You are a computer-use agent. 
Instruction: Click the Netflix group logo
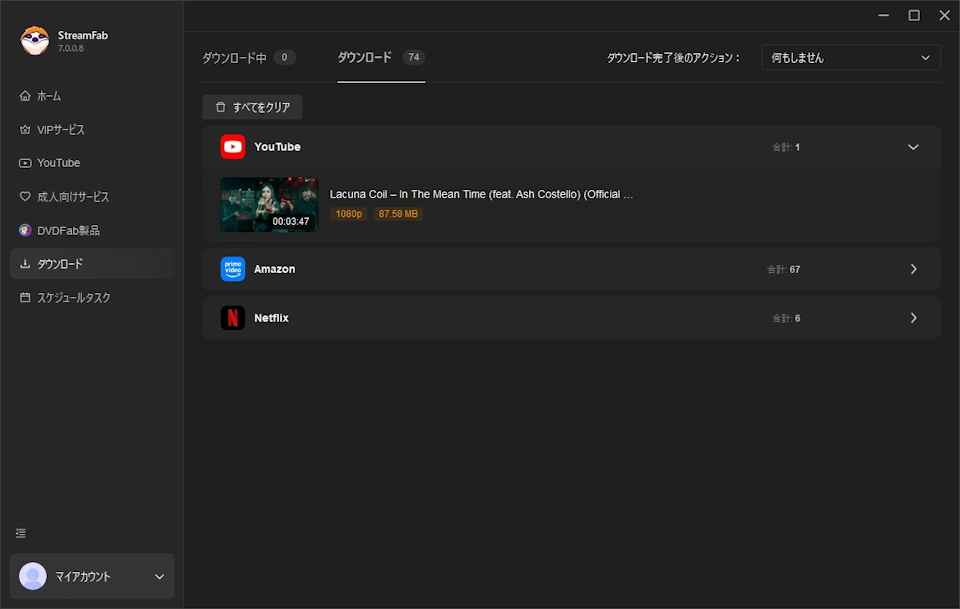point(233,318)
